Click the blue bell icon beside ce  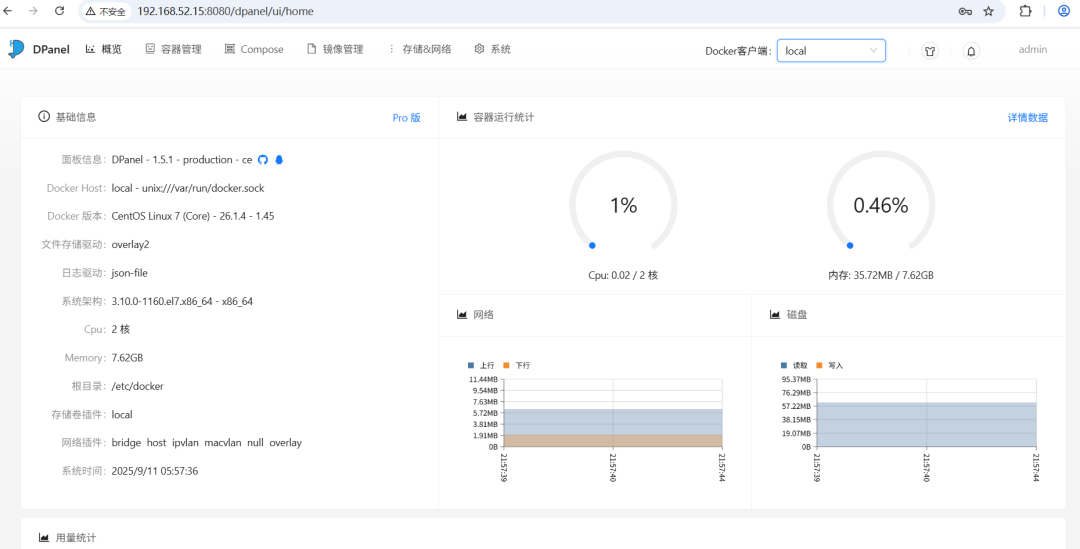279,160
